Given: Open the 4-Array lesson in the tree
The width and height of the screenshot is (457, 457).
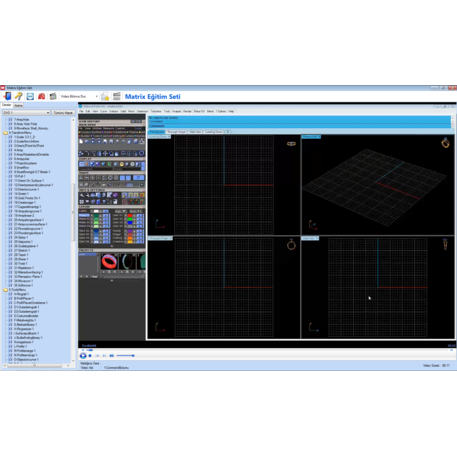Looking at the screenshot, I should 18,150.
